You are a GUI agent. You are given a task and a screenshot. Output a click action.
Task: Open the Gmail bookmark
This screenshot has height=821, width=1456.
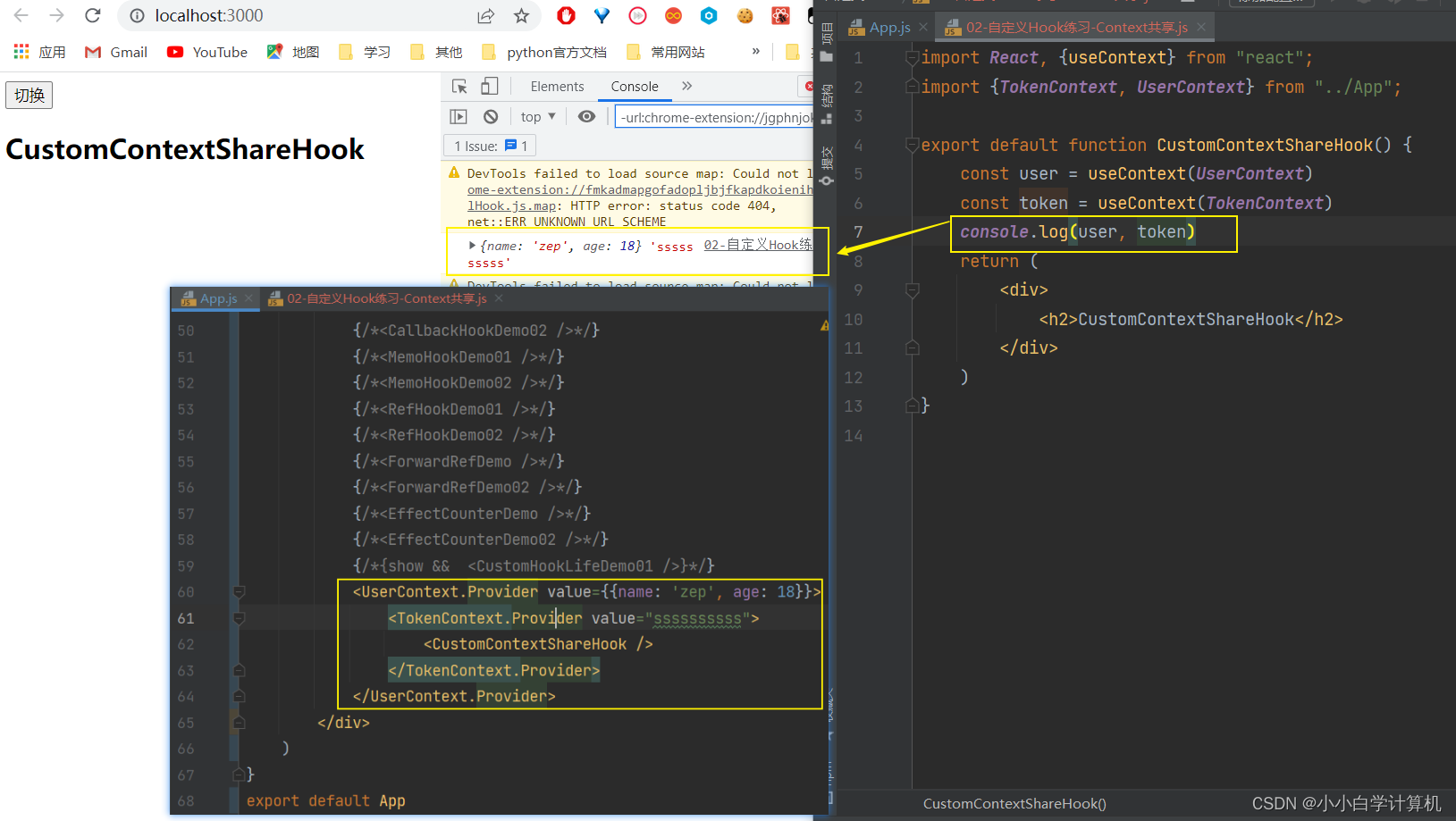pos(116,52)
